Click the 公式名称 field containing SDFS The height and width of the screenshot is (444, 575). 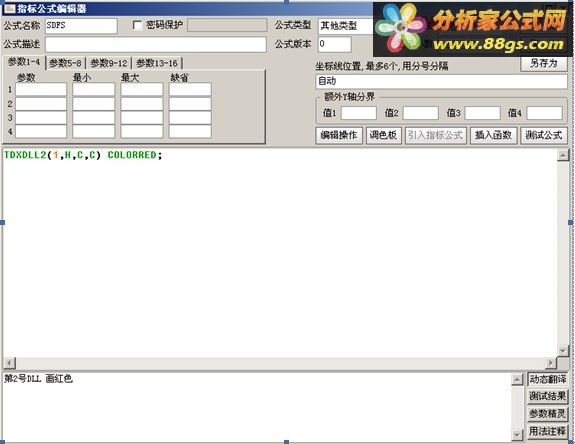[x=81, y=26]
